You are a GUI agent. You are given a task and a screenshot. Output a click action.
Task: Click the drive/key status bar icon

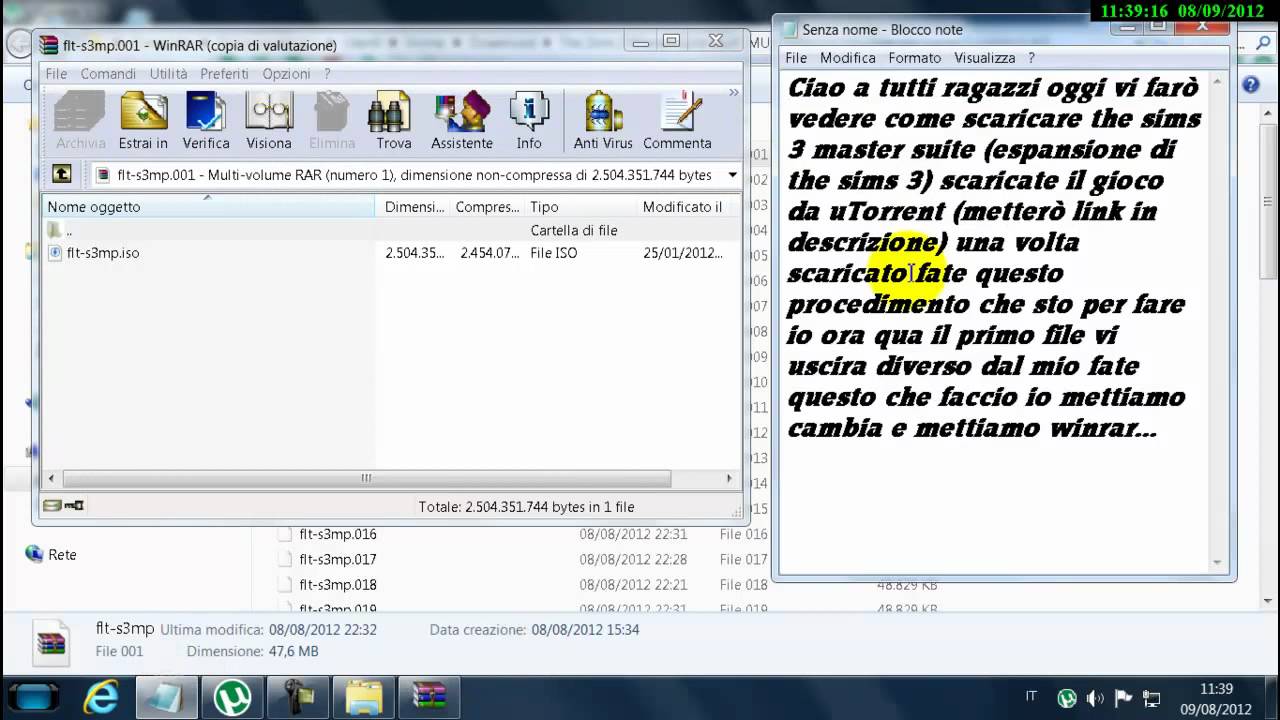pyautogui.click(x=64, y=506)
